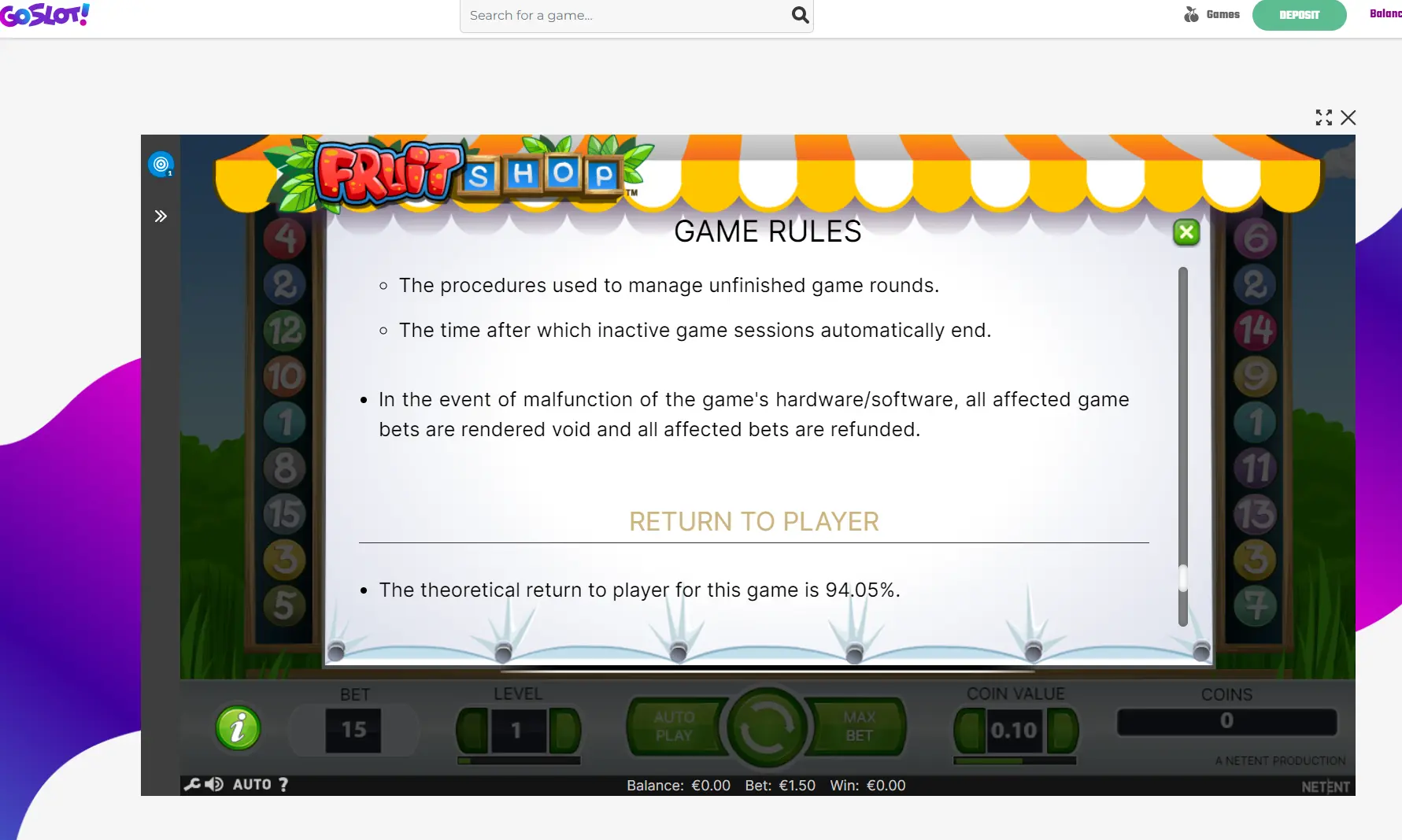Click the Game Rules scrollbar thumb

(x=1182, y=578)
